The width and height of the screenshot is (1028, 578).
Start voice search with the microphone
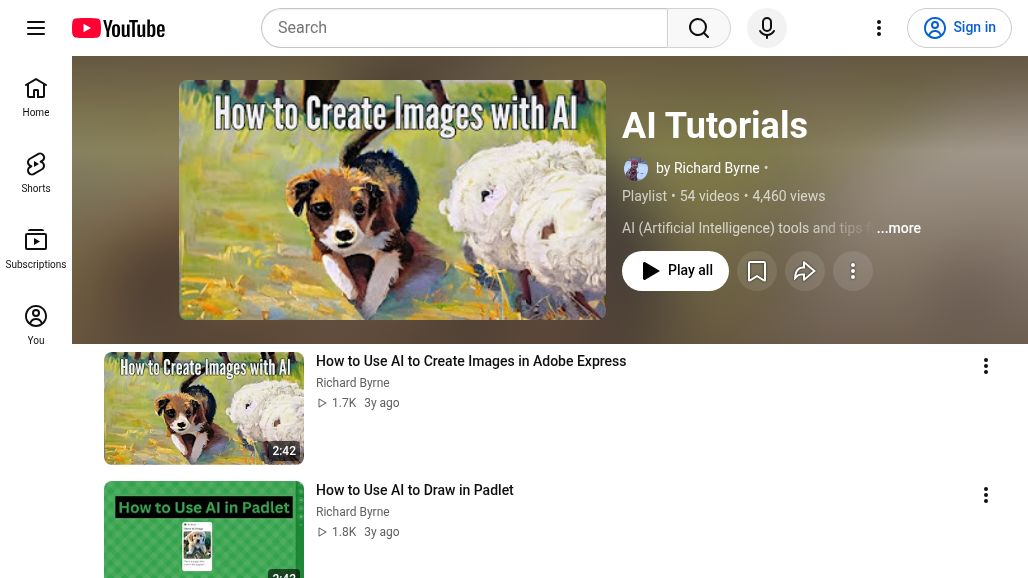point(767,28)
